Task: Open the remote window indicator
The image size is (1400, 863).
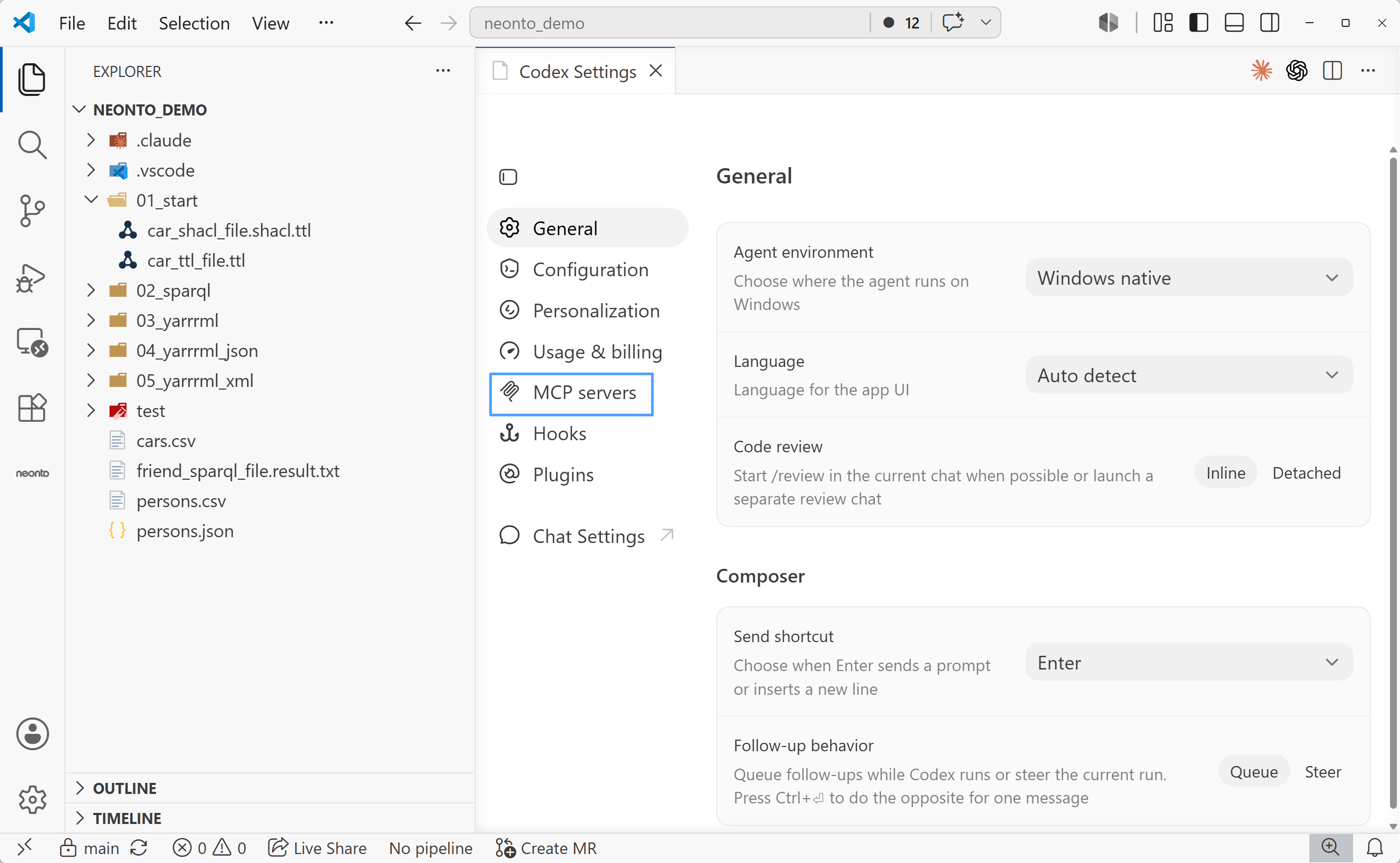Action: click(x=24, y=848)
